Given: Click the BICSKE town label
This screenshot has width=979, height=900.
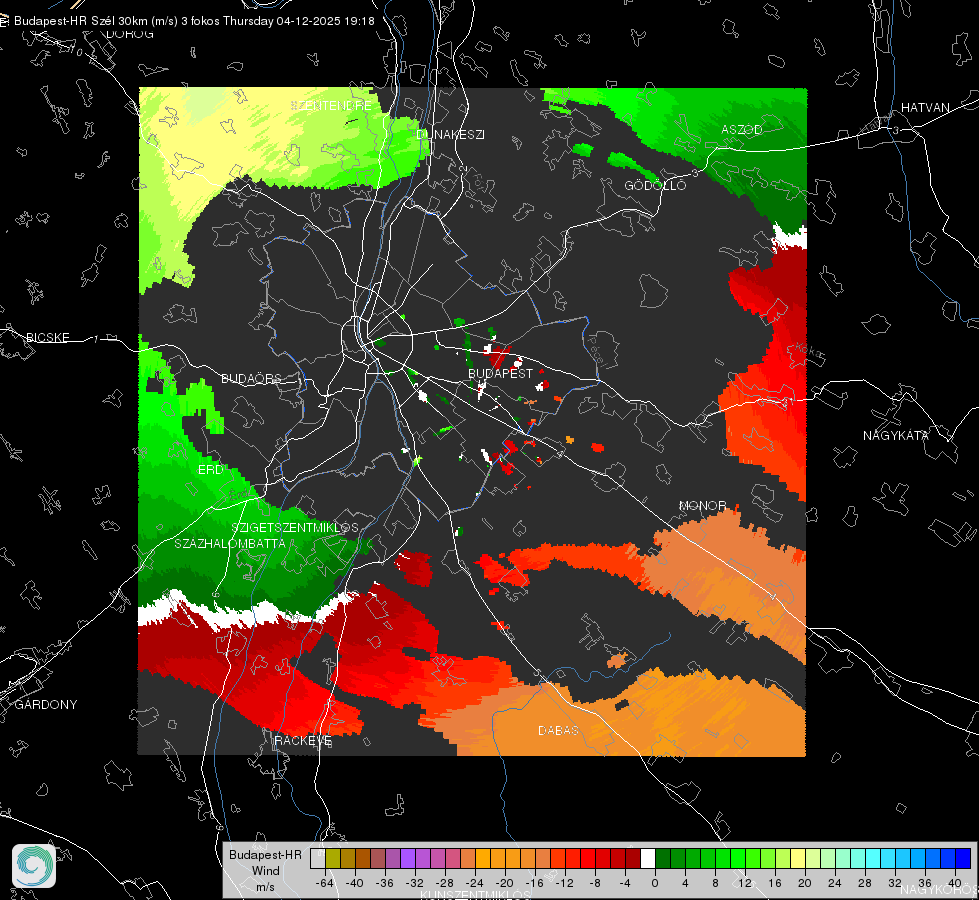Looking at the screenshot, I should 47,337.
